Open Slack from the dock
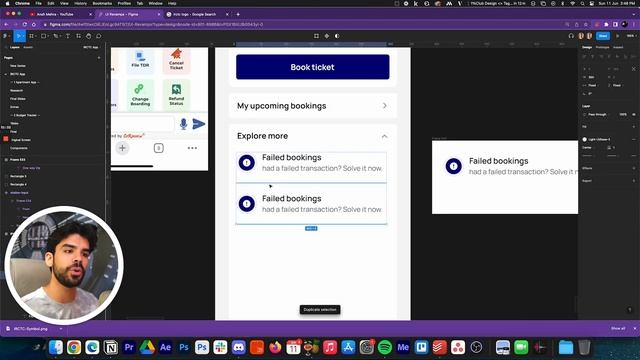The image size is (640, 360). pyautogui.click(x=220, y=347)
